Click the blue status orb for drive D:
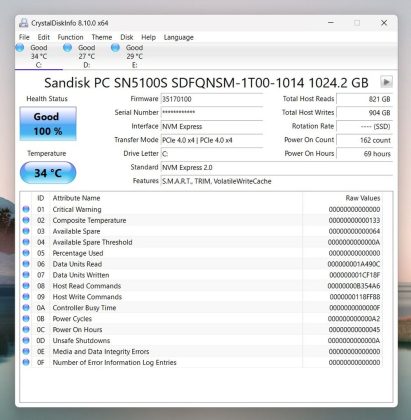The width and height of the screenshot is (411, 420). (68, 48)
